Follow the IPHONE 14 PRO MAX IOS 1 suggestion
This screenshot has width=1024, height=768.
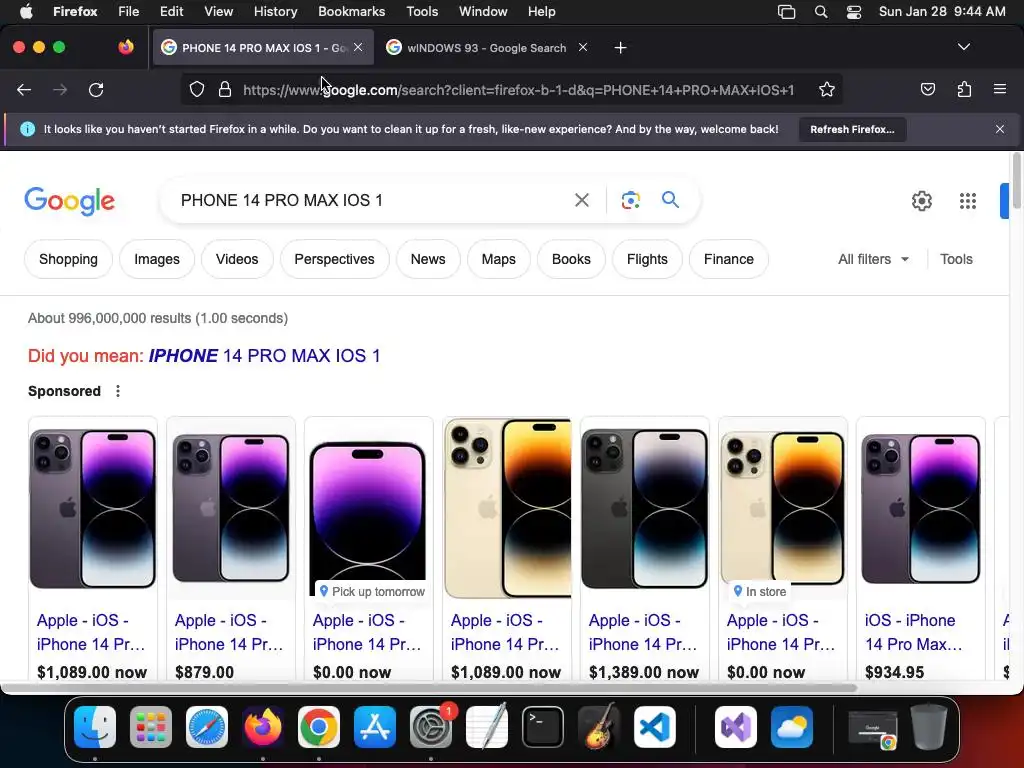coord(264,356)
